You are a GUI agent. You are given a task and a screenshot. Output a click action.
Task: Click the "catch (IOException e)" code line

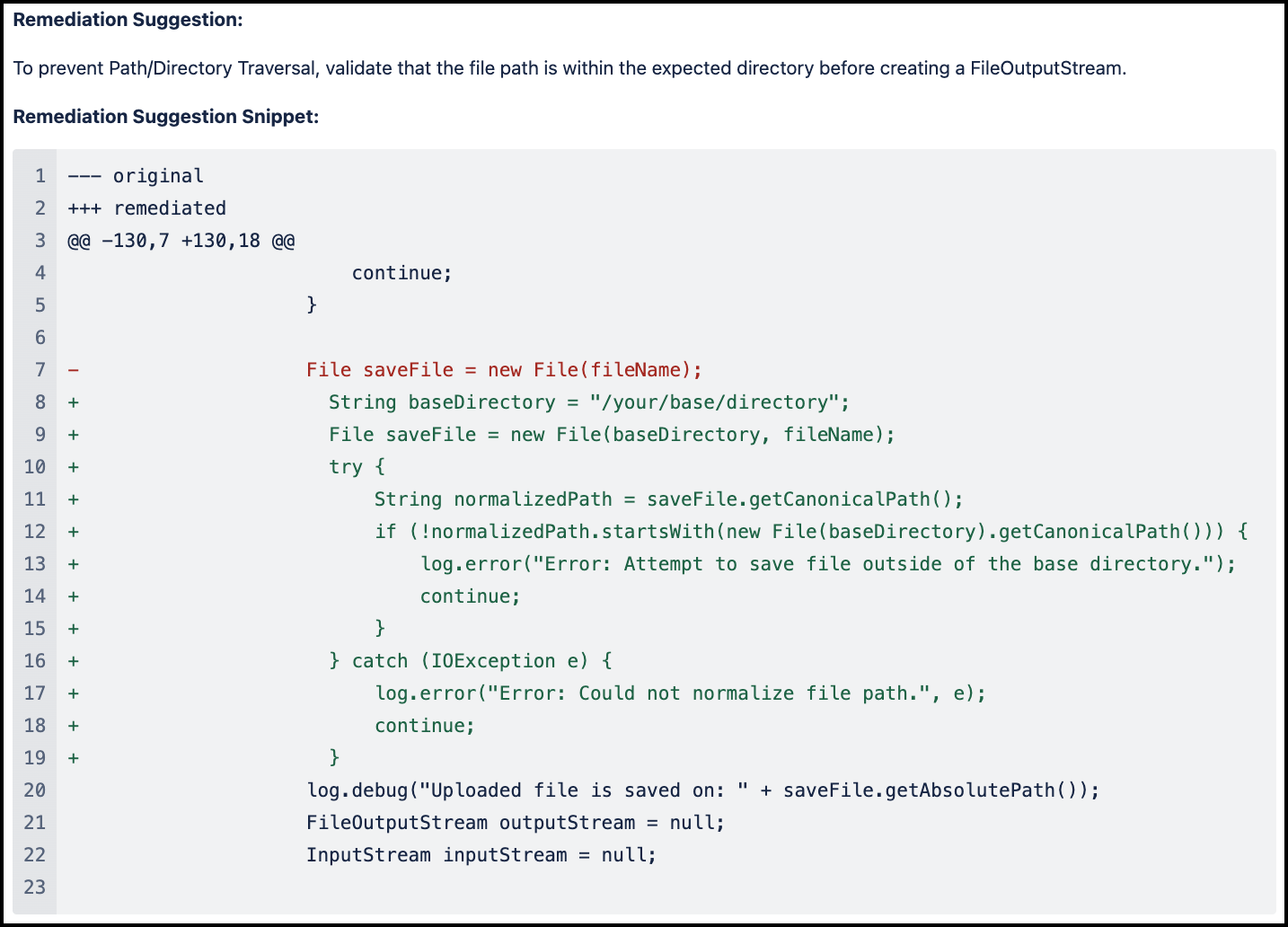pos(471,661)
